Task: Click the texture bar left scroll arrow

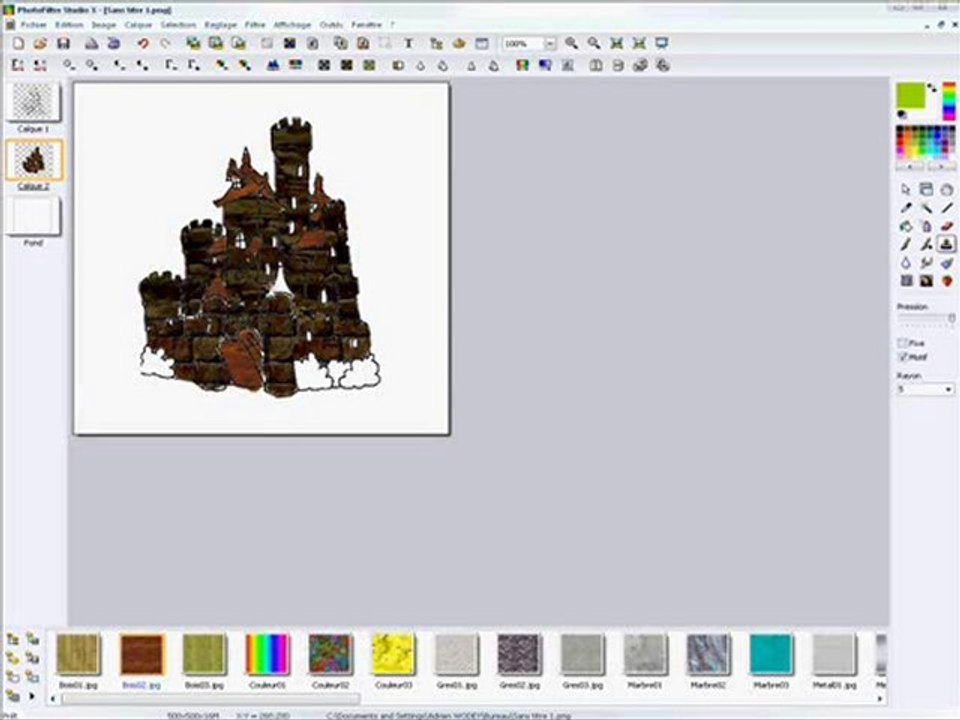Action: tap(53, 699)
